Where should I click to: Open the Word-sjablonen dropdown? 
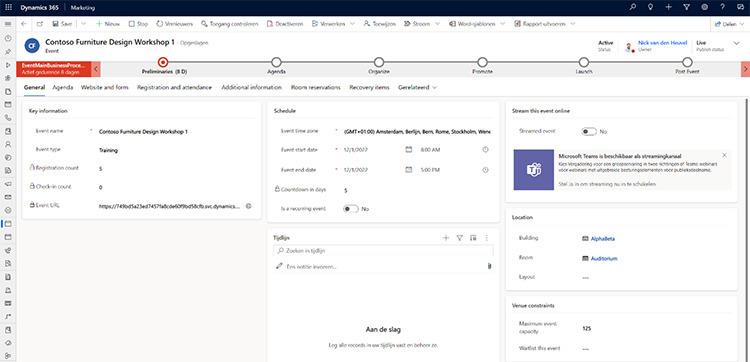[x=503, y=24]
